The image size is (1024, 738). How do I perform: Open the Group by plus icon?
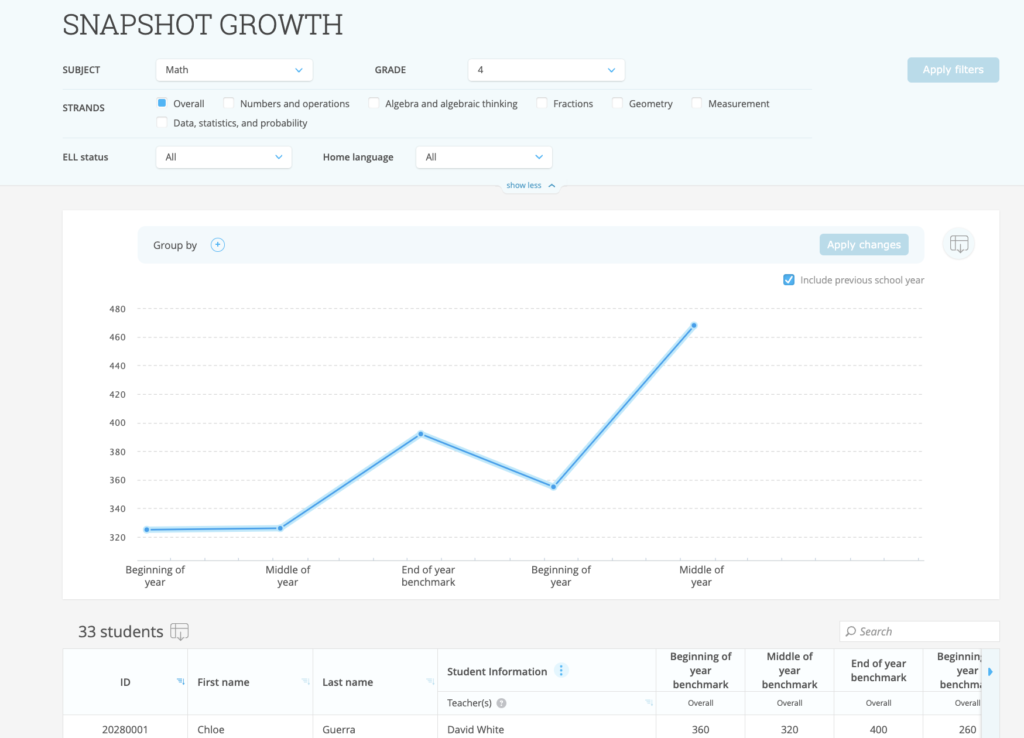point(216,244)
